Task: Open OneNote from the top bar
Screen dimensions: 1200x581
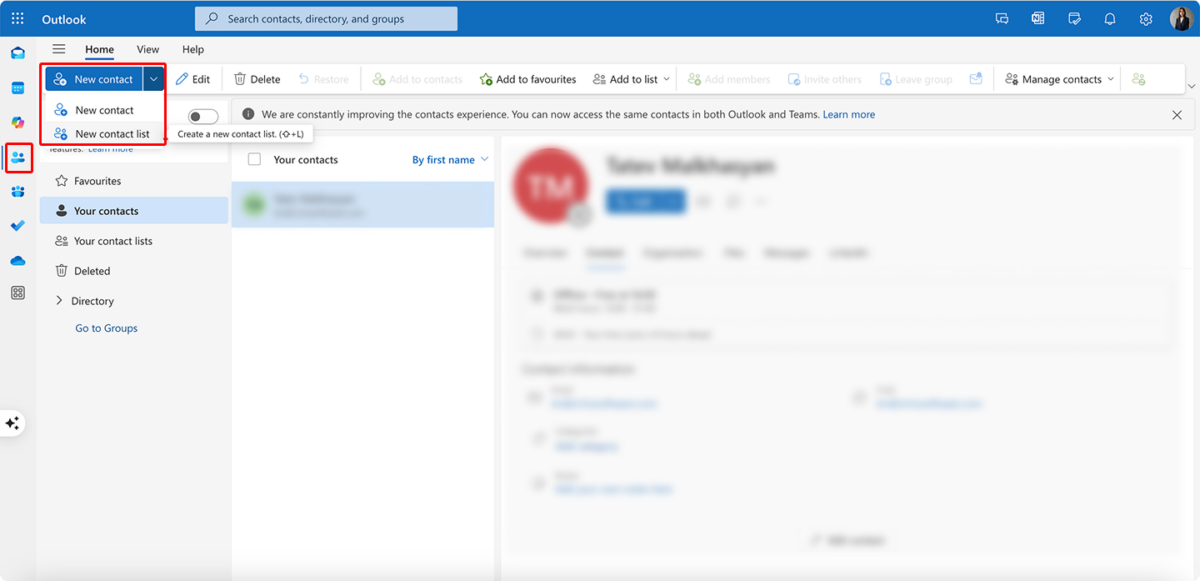Action: tap(1037, 18)
